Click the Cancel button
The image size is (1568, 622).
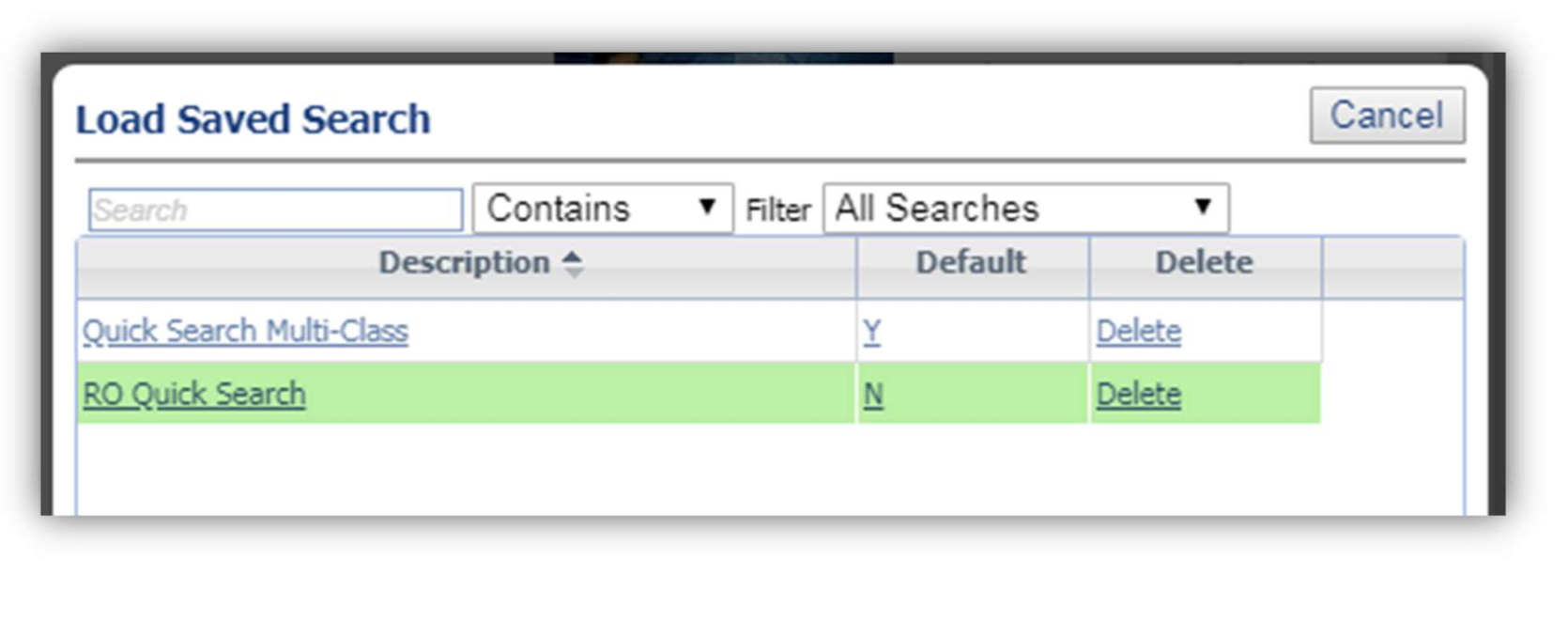[1387, 116]
